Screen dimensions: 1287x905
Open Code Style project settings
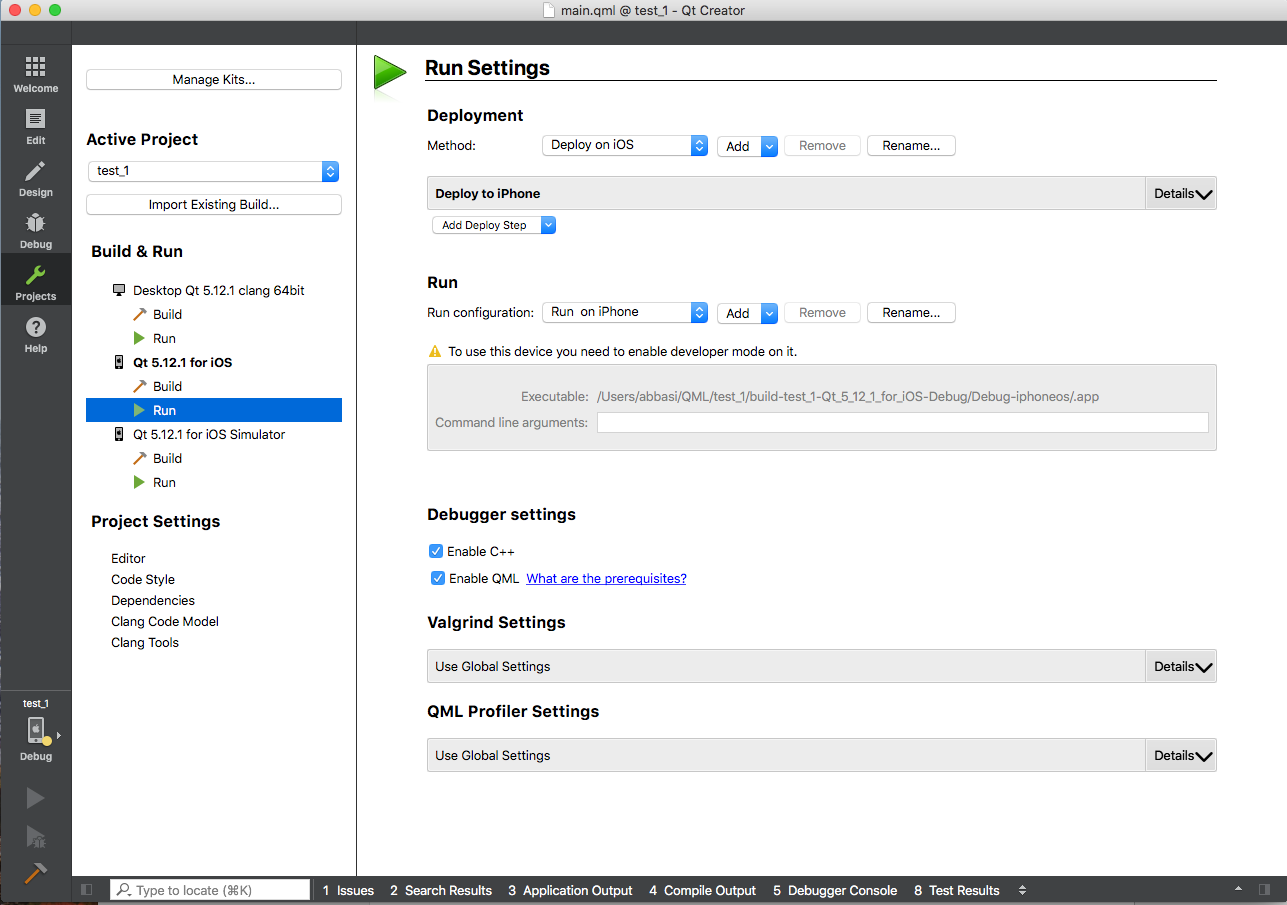pos(143,579)
